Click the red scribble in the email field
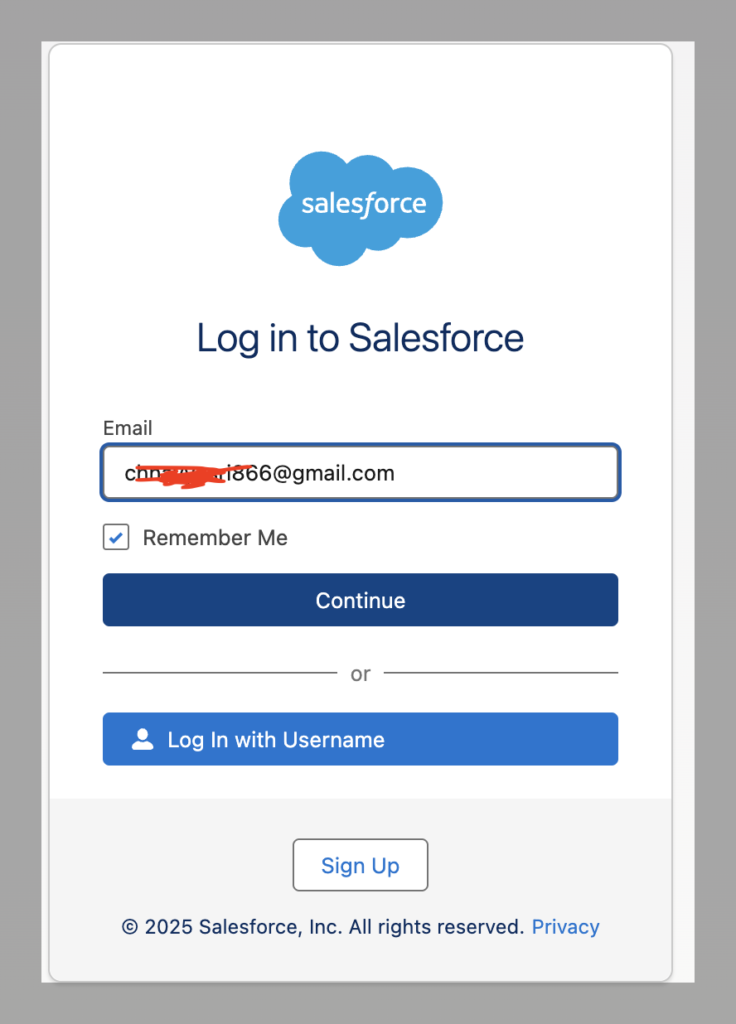This screenshot has width=736, height=1024. coord(190,474)
